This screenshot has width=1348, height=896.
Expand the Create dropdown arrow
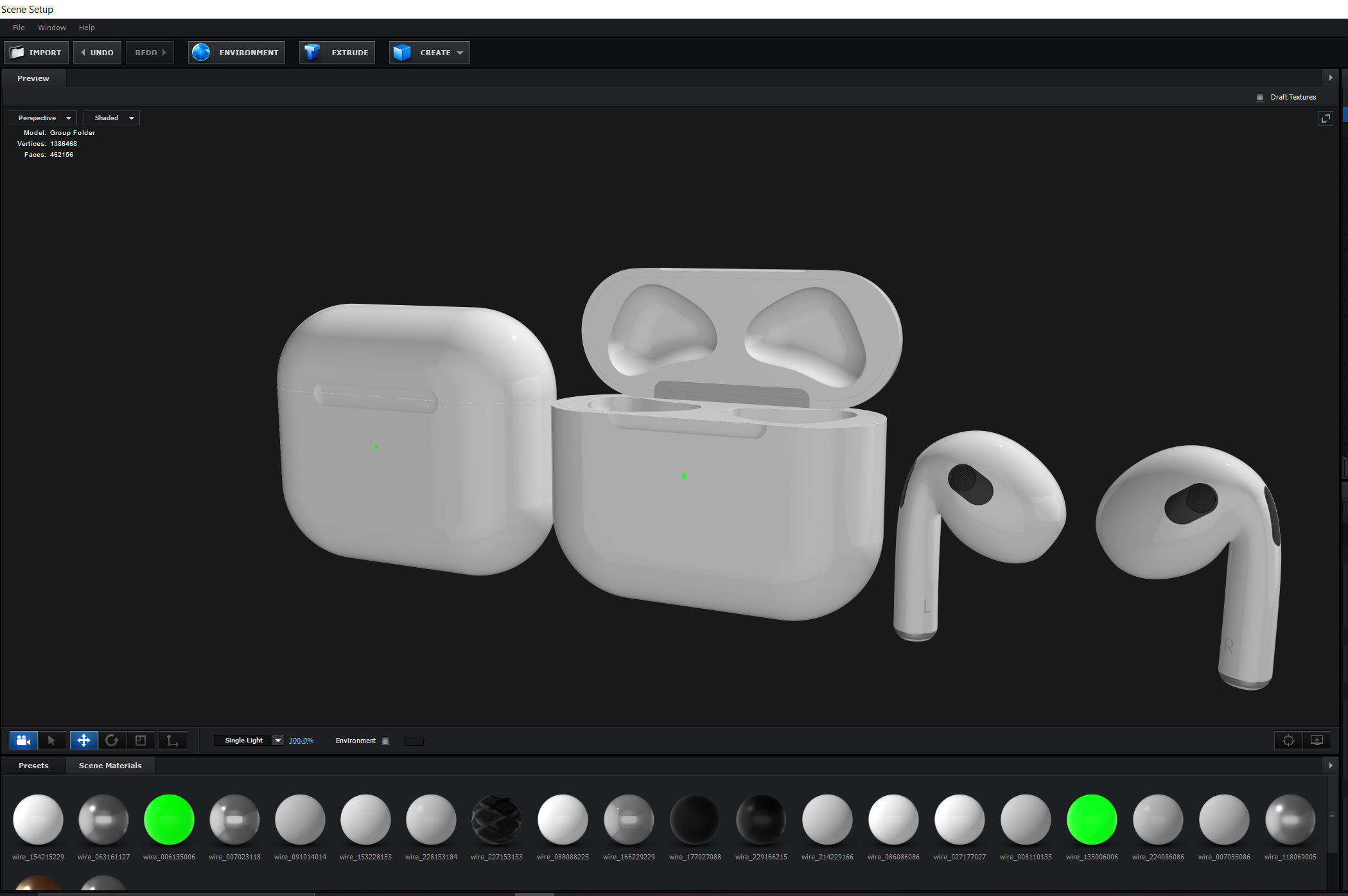(460, 53)
